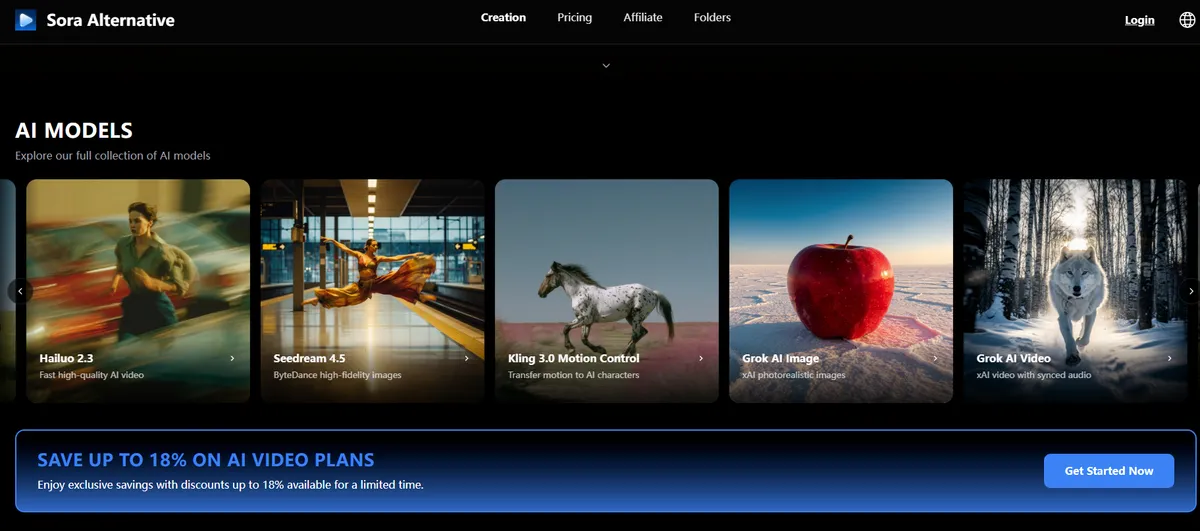
Task: Click the Login link
Action: [x=1139, y=20]
